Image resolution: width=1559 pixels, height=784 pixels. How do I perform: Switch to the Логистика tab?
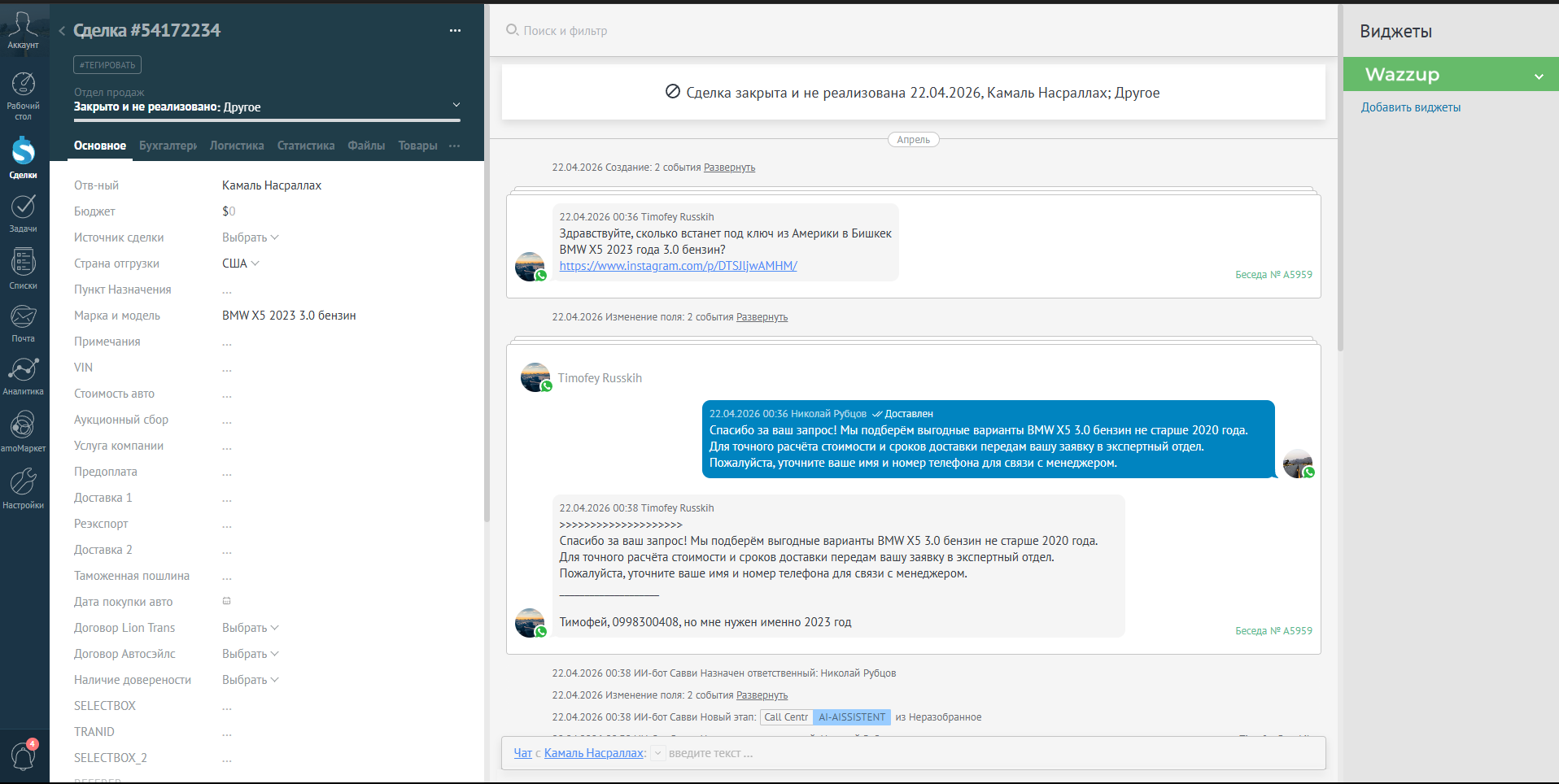click(x=237, y=146)
